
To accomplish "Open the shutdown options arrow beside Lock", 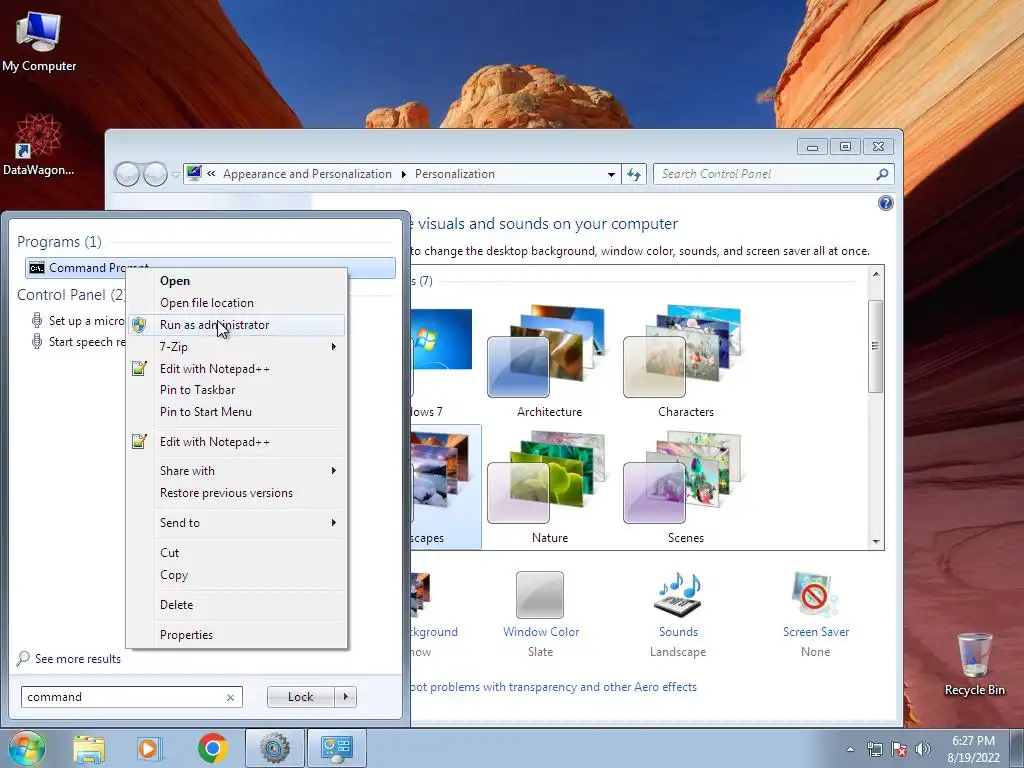I will [x=346, y=697].
